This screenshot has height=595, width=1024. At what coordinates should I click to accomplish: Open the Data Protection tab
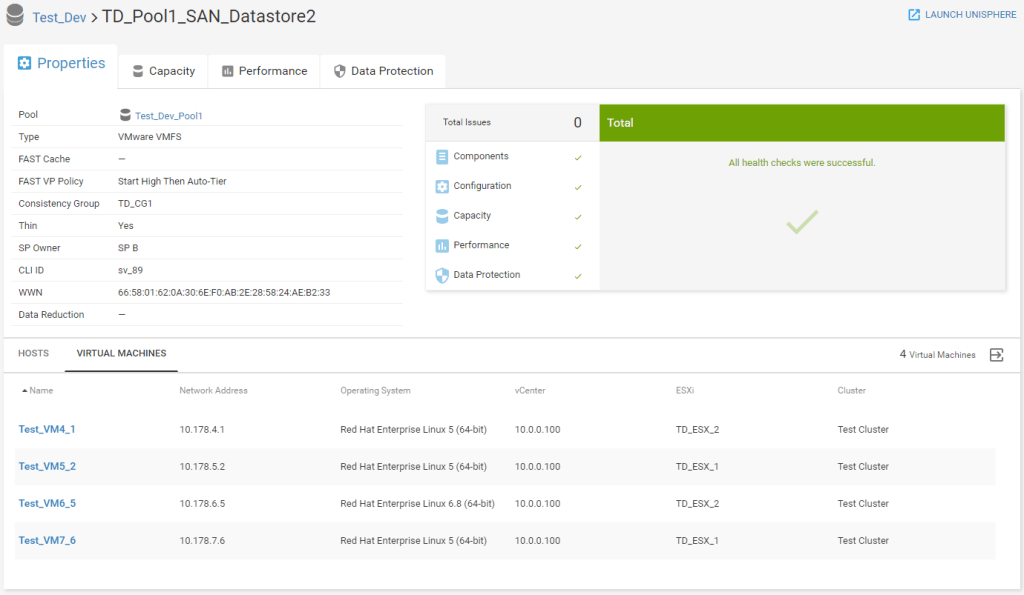pyautogui.click(x=383, y=71)
